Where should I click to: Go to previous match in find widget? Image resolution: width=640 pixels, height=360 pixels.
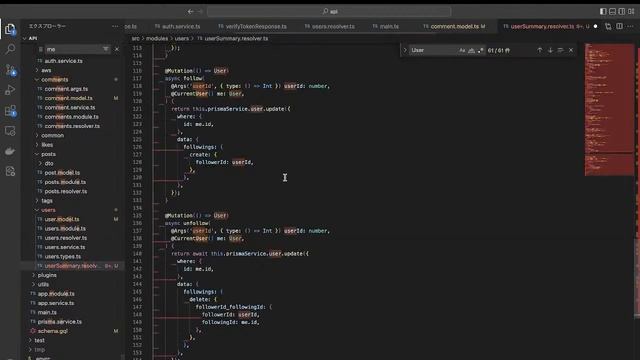tap(540, 50)
